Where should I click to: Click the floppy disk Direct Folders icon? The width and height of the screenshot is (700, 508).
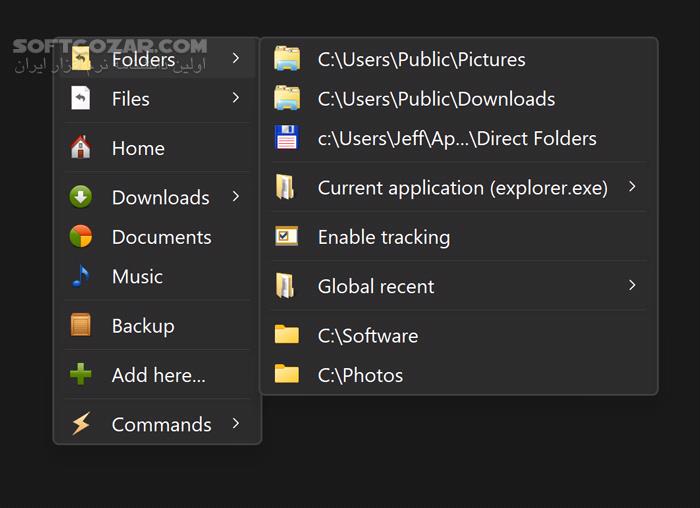287,137
